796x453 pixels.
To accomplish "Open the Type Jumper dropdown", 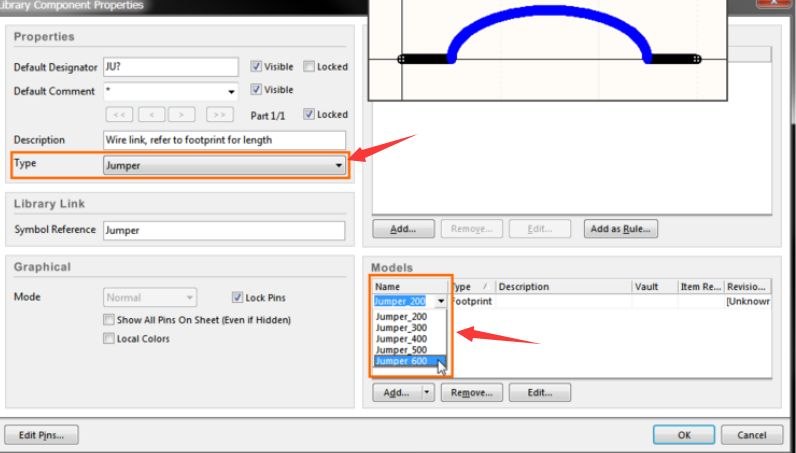I will point(224,166).
